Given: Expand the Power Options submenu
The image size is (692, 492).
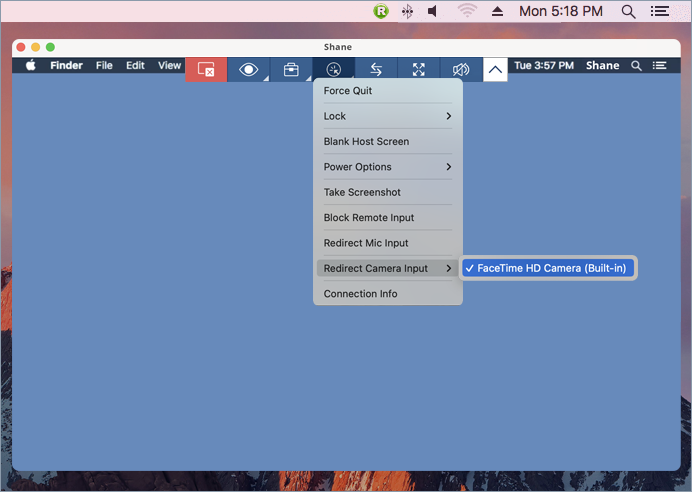Looking at the screenshot, I should [388, 167].
